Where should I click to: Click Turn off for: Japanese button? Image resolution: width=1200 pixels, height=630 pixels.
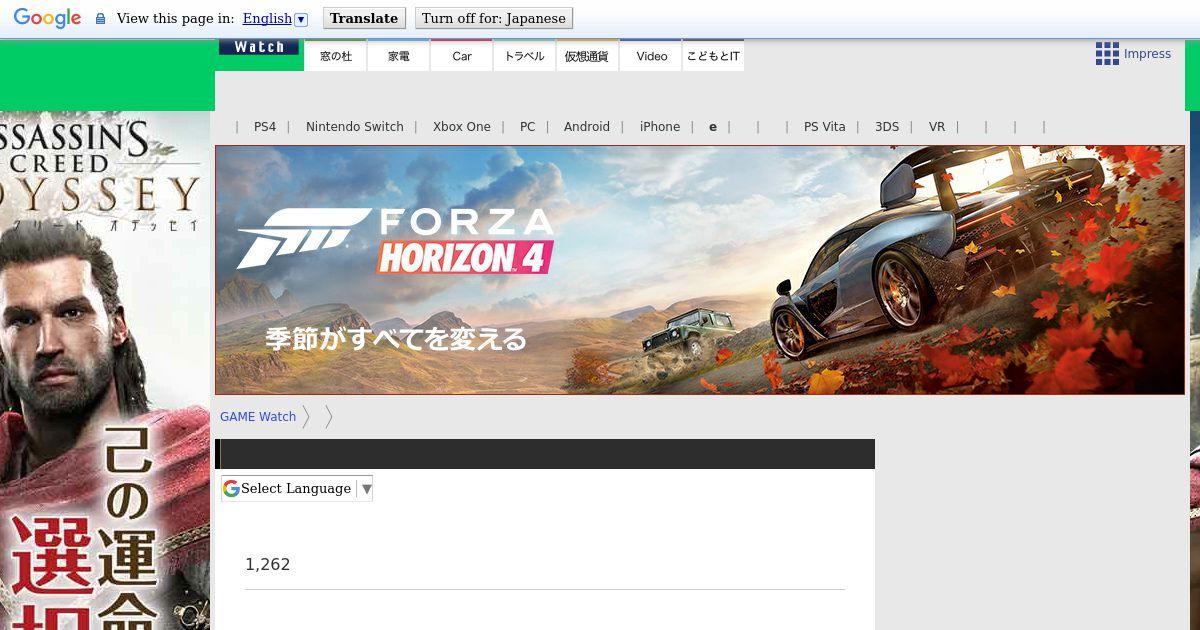494,18
